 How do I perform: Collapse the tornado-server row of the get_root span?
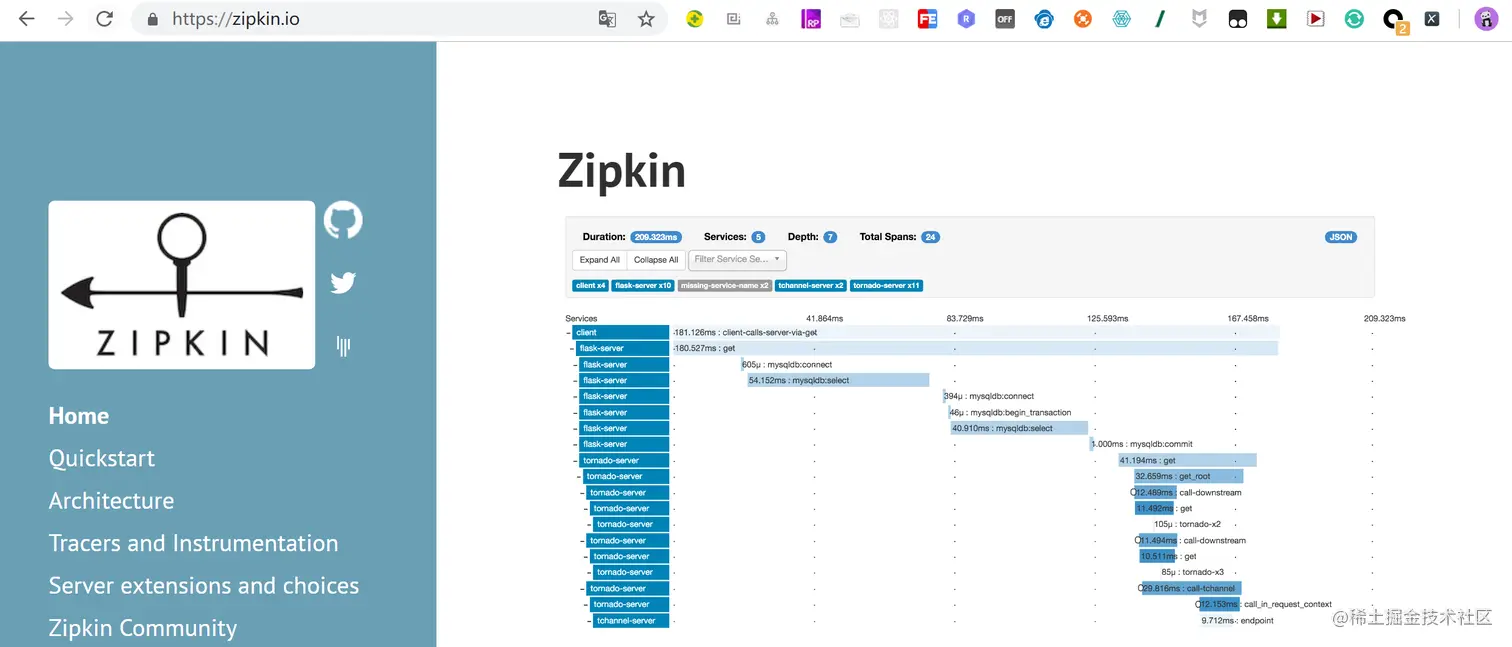(579, 477)
